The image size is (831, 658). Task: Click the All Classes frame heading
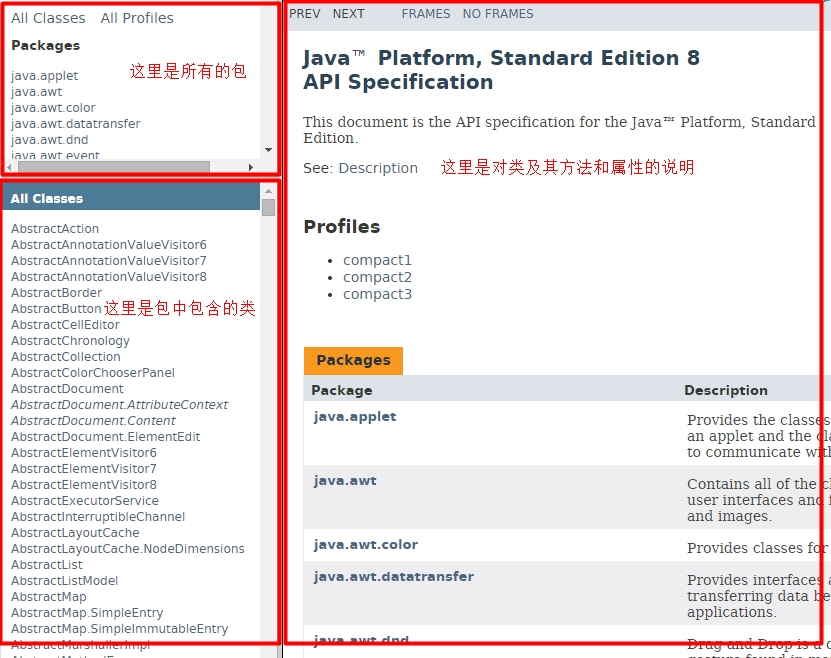pyautogui.click(x=47, y=199)
